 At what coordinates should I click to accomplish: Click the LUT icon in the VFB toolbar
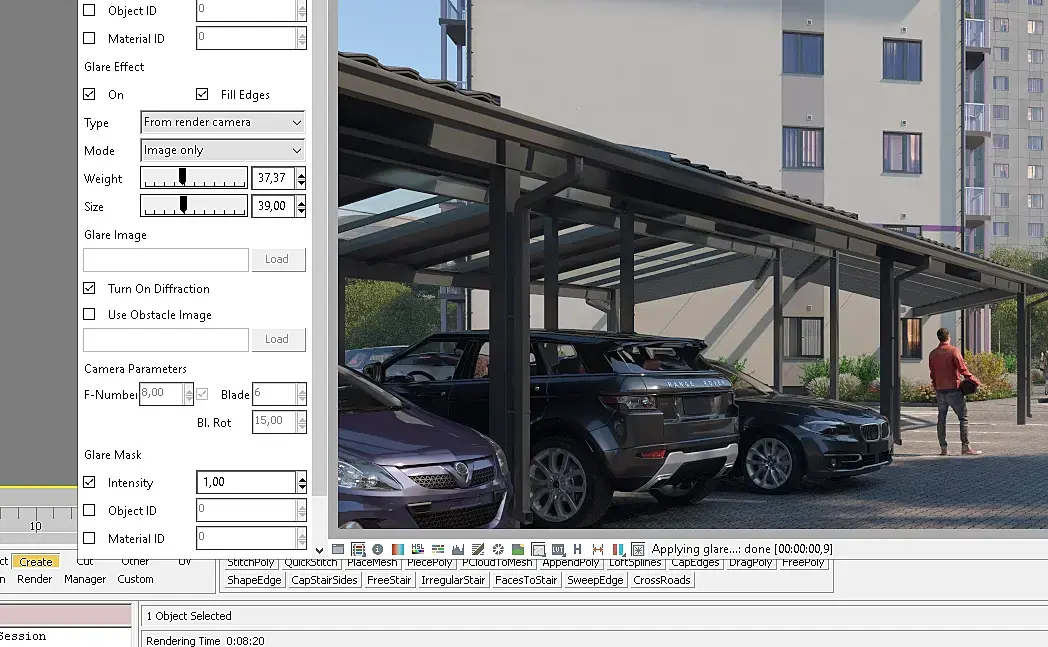pyautogui.click(x=558, y=549)
